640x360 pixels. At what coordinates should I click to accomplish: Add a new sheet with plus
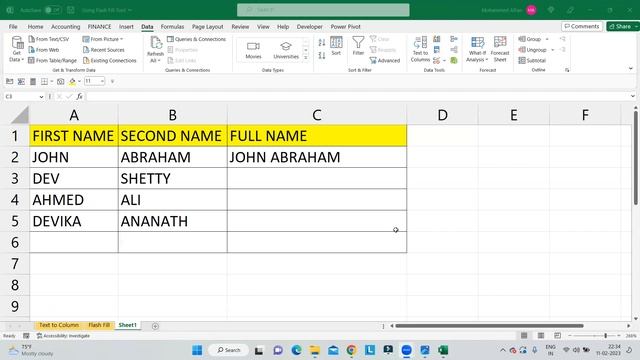point(155,326)
